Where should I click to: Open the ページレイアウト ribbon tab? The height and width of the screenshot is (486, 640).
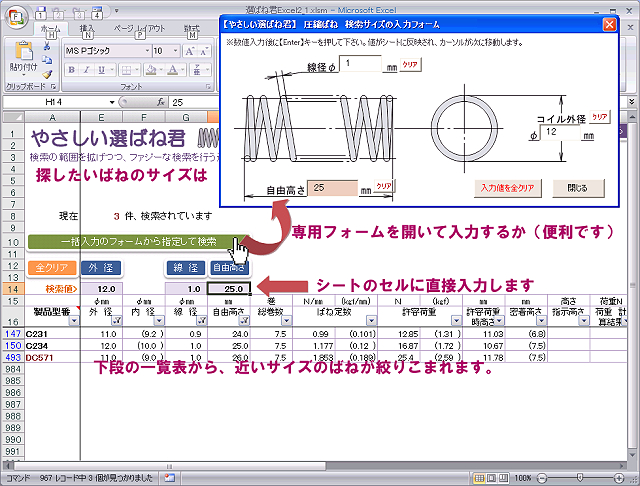point(140,29)
